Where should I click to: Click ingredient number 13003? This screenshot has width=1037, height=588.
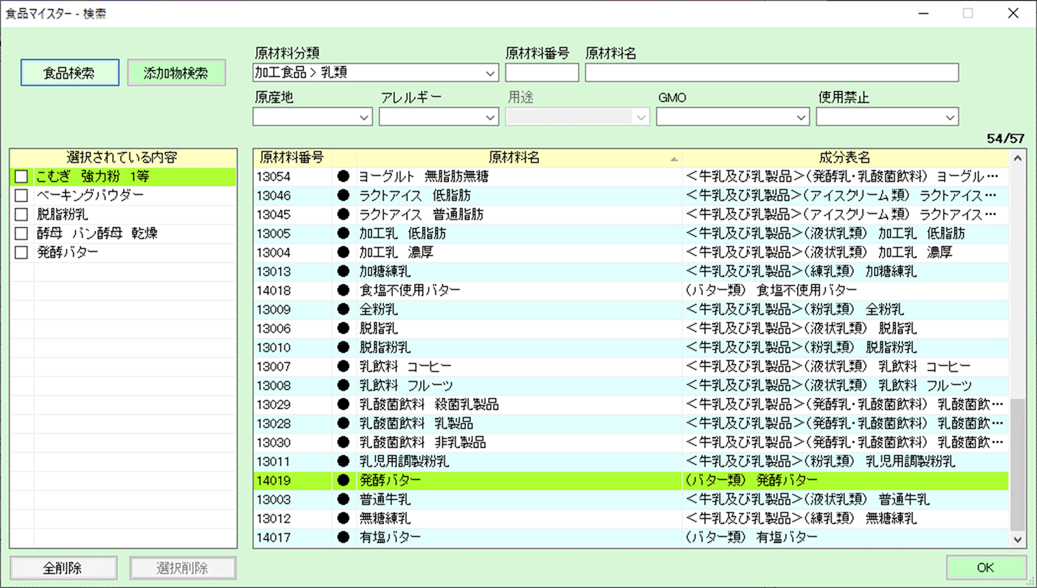point(274,499)
